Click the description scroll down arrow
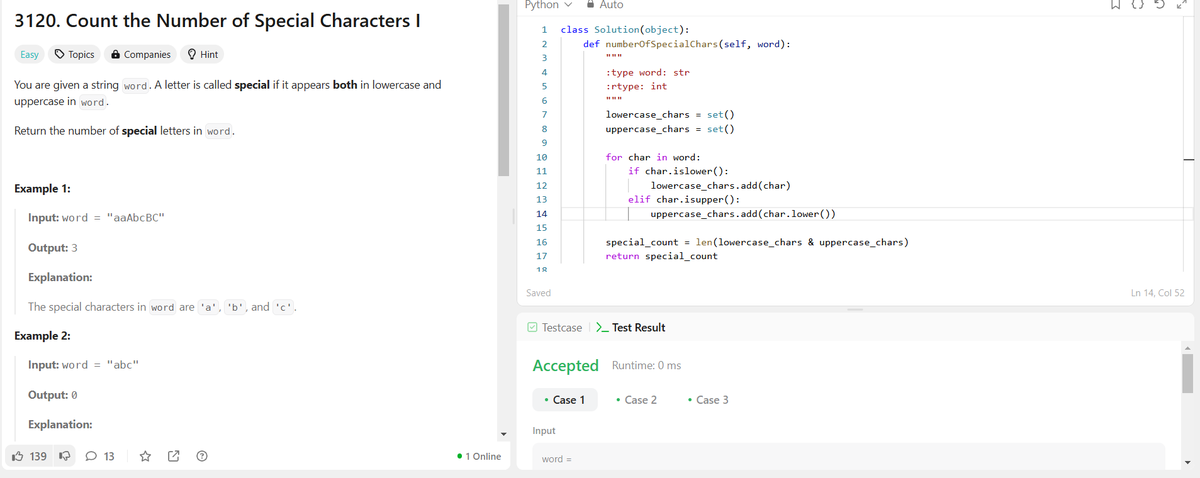The image size is (1200, 478). (x=504, y=433)
